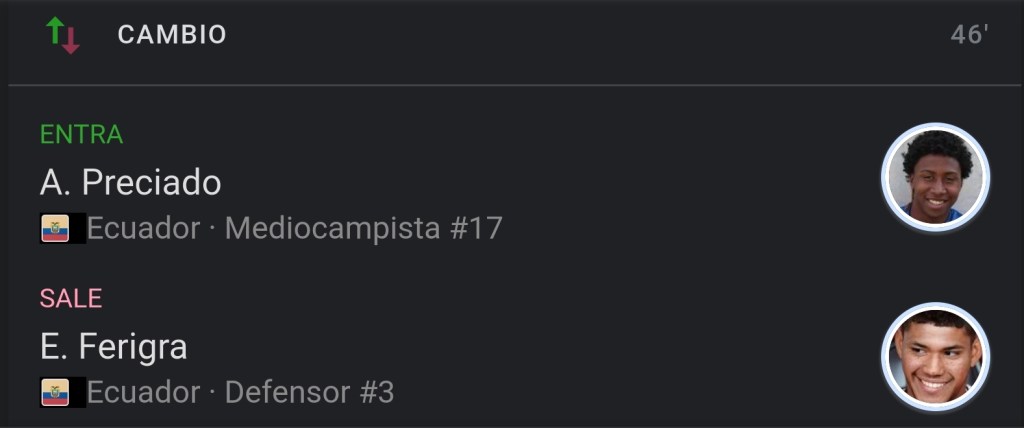
Task: Open A. Preciado's round player photo
Action: pyautogui.click(x=935, y=177)
